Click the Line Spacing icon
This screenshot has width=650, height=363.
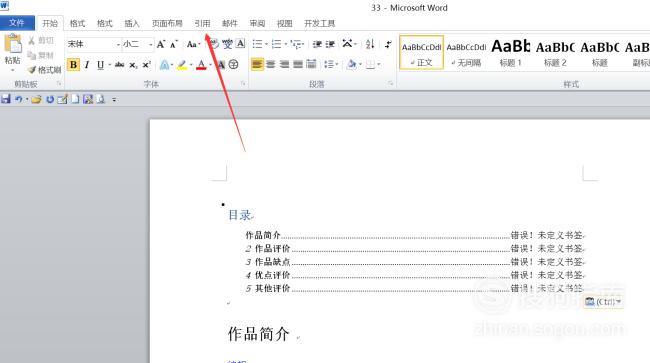tap(329, 64)
